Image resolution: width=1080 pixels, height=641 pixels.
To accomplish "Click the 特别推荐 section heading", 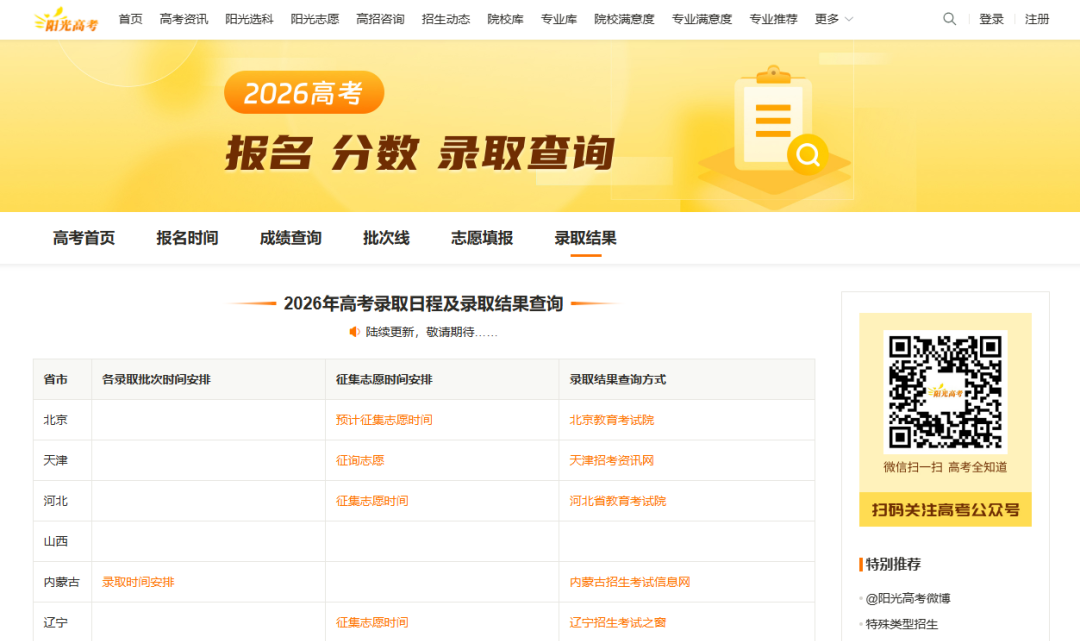I will click(x=893, y=565).
